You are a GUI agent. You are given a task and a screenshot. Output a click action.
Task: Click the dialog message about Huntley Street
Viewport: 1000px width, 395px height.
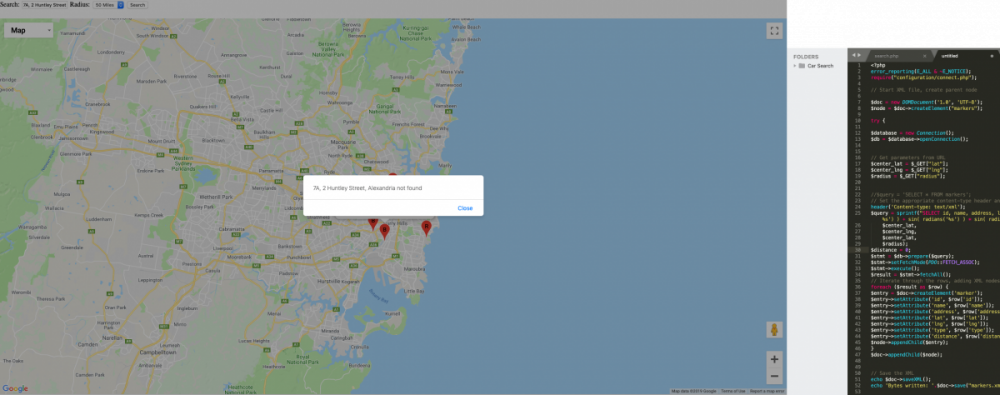click(x=367, y=188)
